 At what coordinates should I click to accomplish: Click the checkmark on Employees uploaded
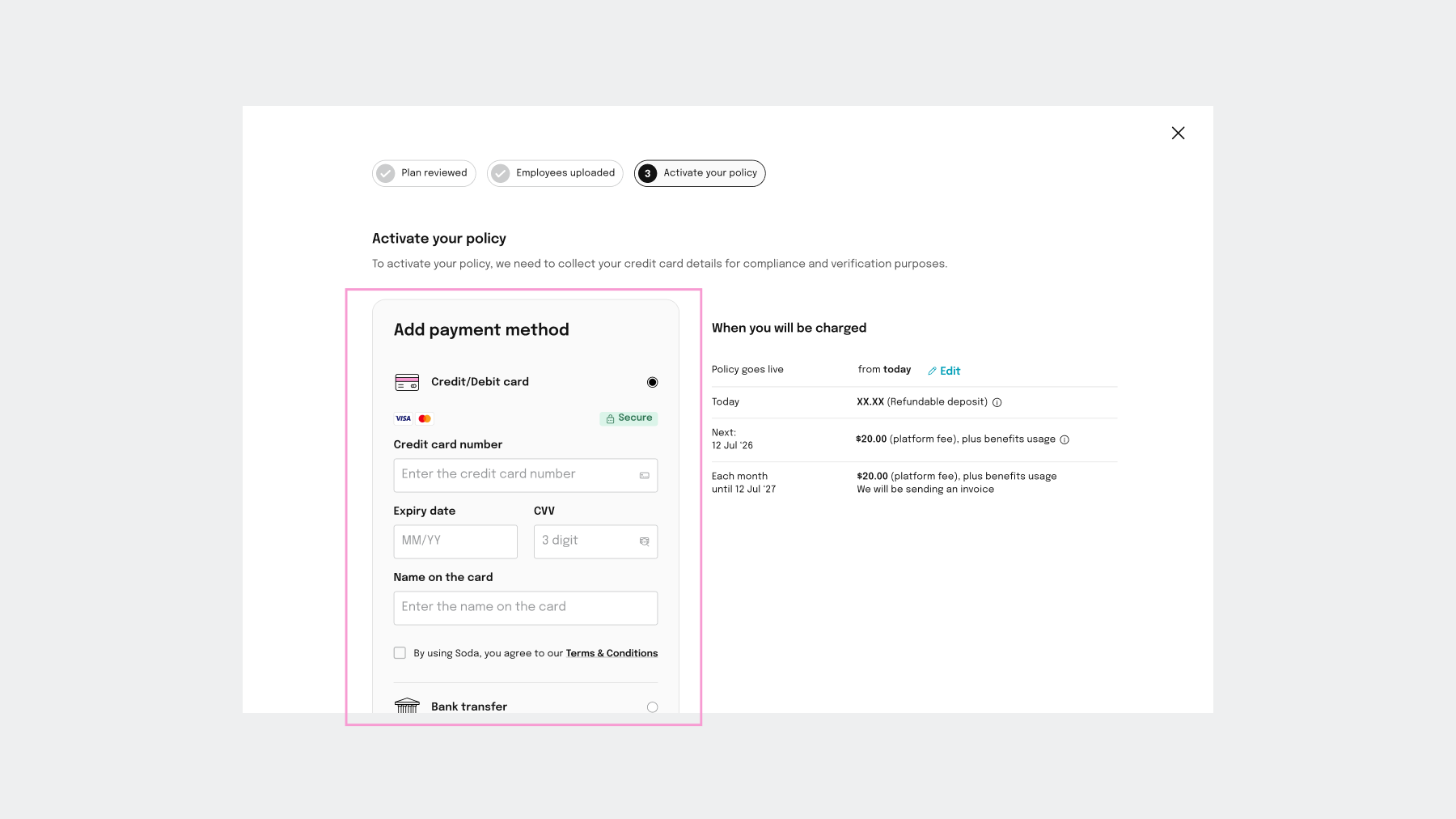(501, 172)
